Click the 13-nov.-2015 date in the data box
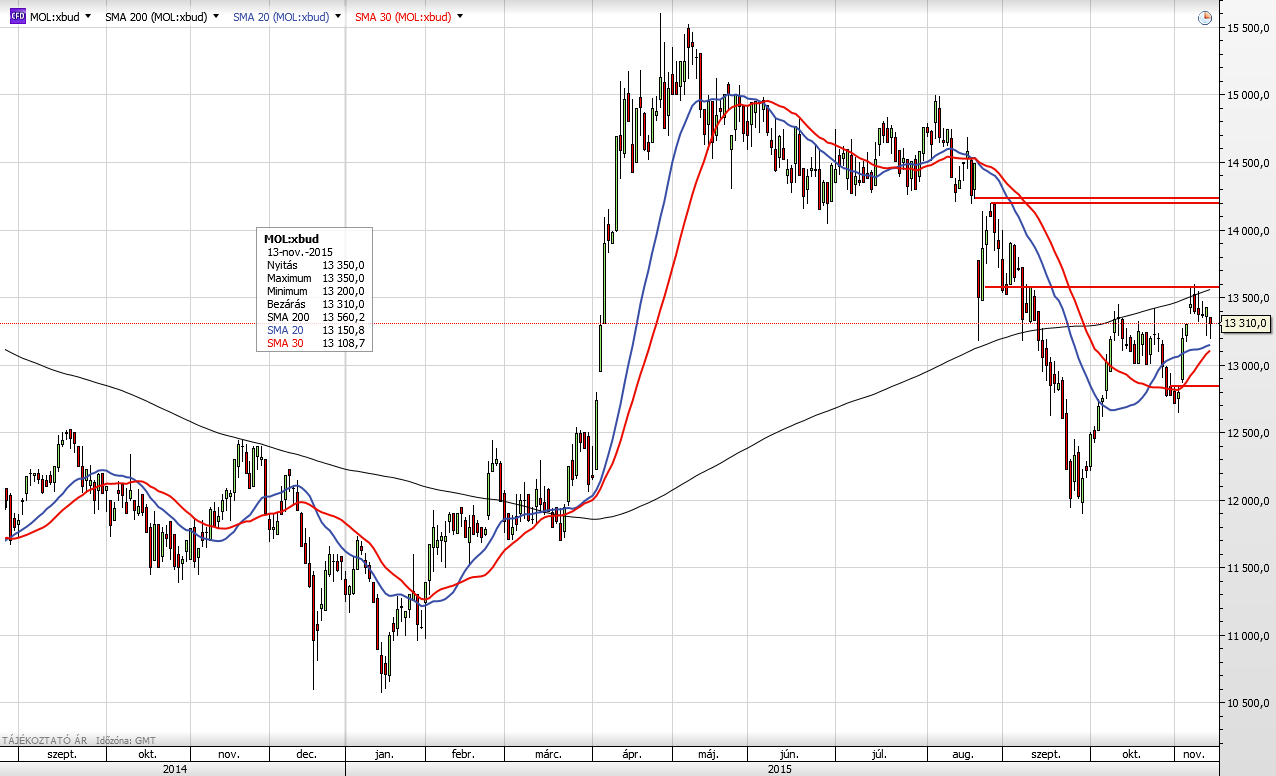The image size is (1276, 776). pyautogui.click(x=300, y=252)
